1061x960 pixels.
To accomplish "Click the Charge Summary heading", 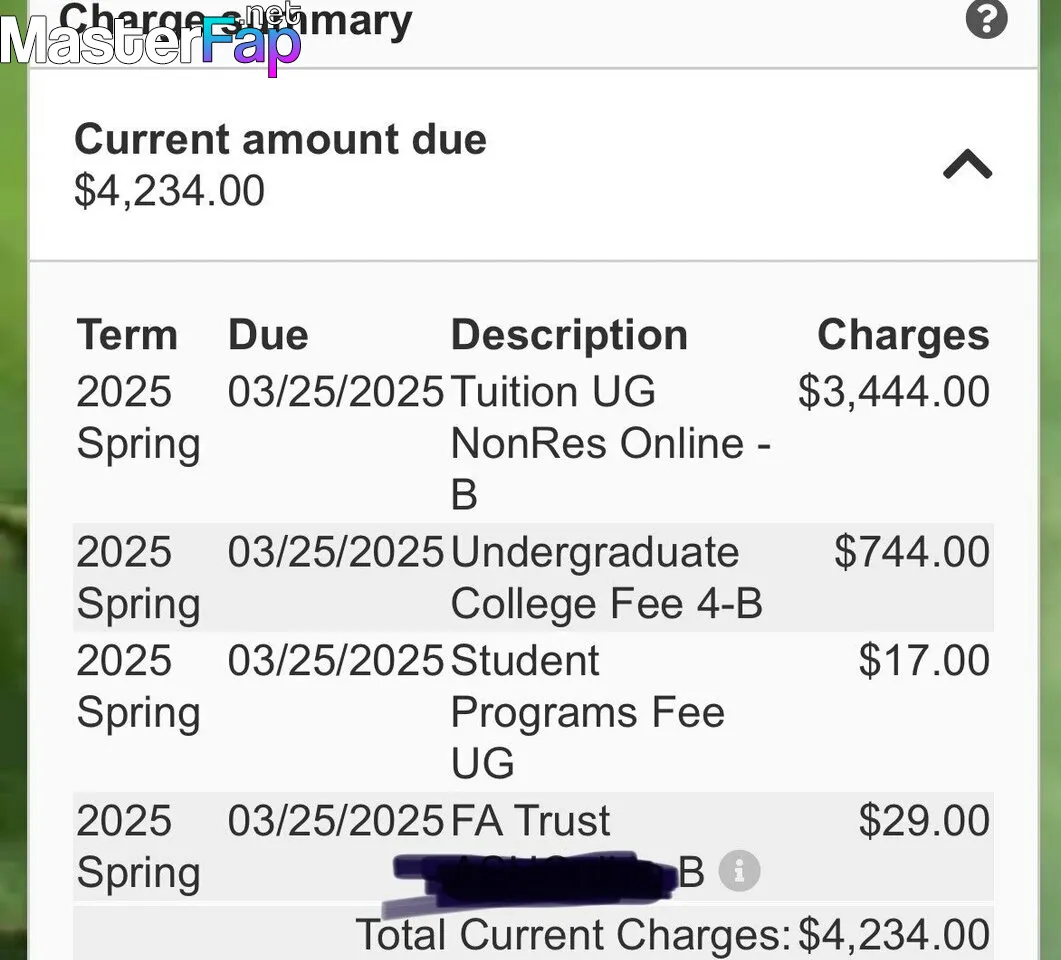I will click(x=235, y=20).
